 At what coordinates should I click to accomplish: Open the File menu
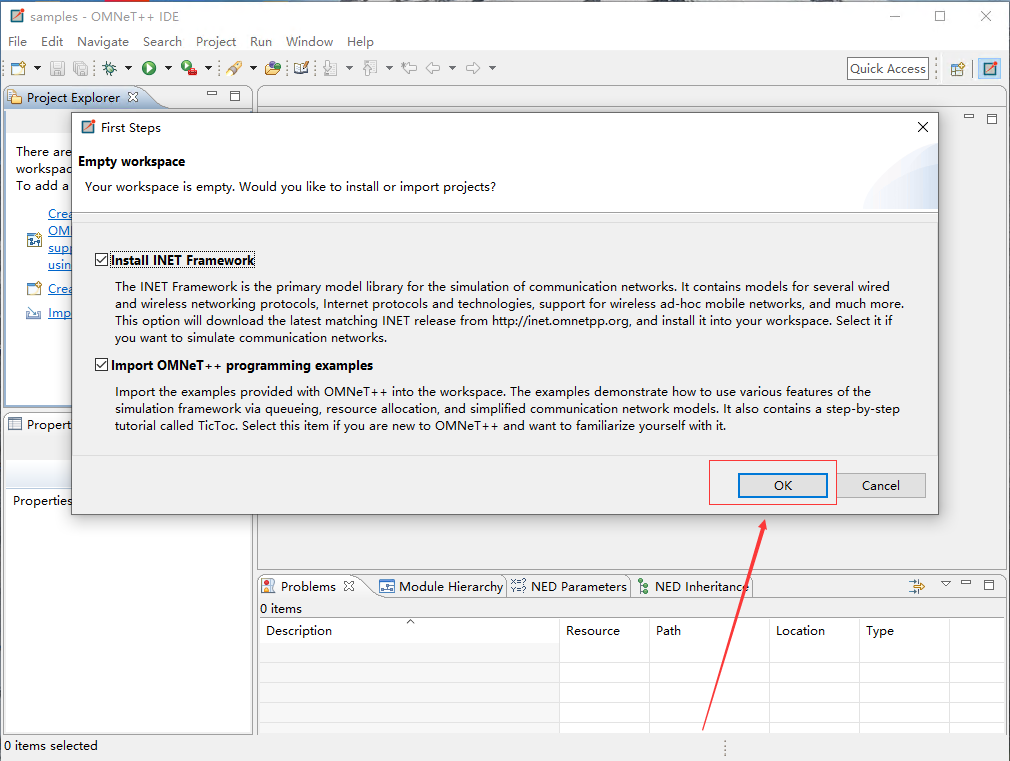pyautogui.click(x=17, y=41)
